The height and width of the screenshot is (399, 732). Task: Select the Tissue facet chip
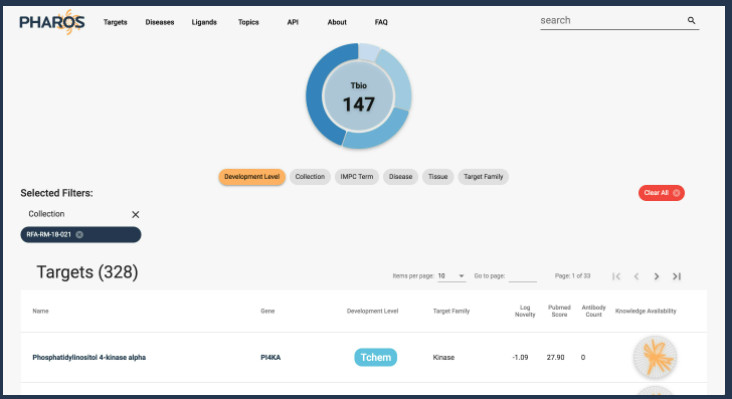point(438,177)
